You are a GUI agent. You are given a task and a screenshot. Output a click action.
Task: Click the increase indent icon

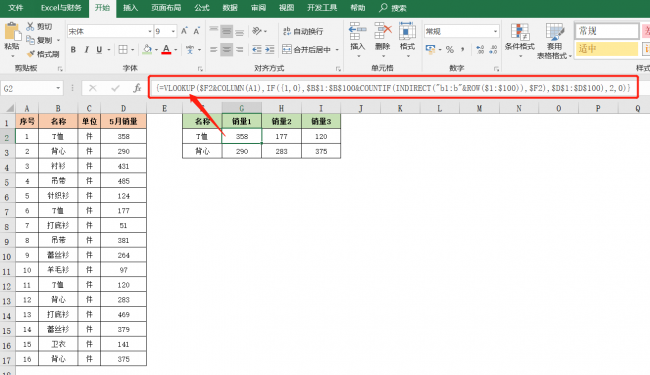click(270, 50)
